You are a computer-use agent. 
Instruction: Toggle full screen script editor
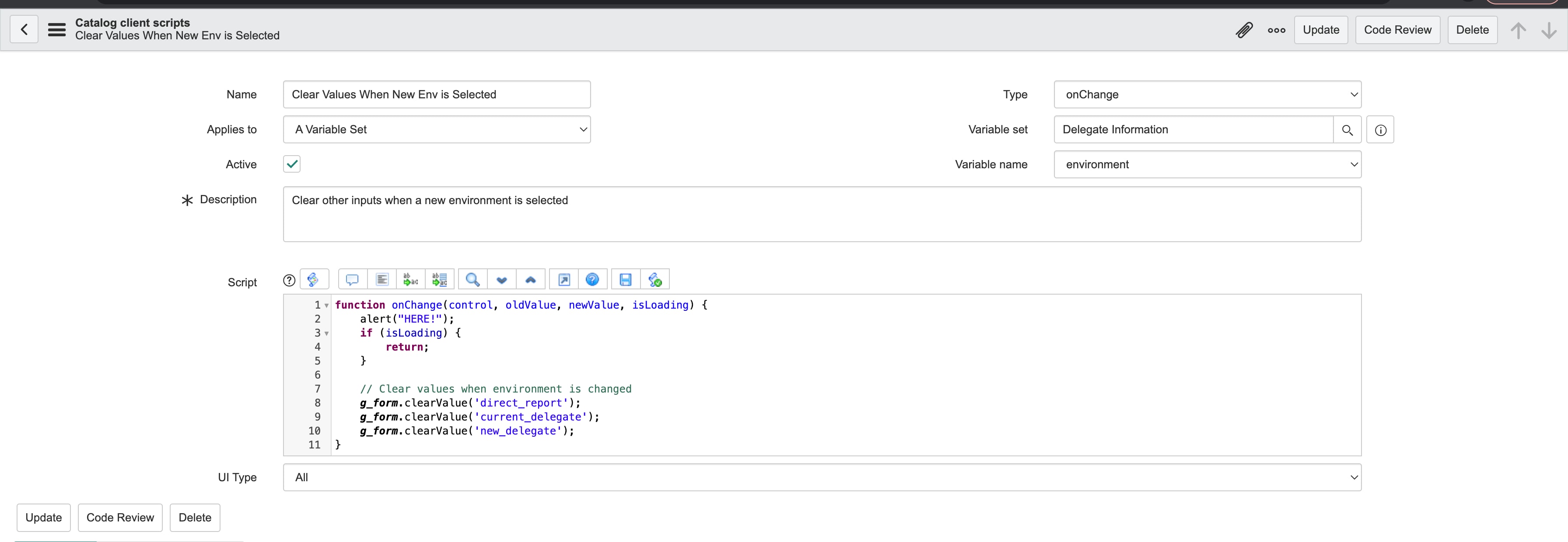tap(563, 279)
